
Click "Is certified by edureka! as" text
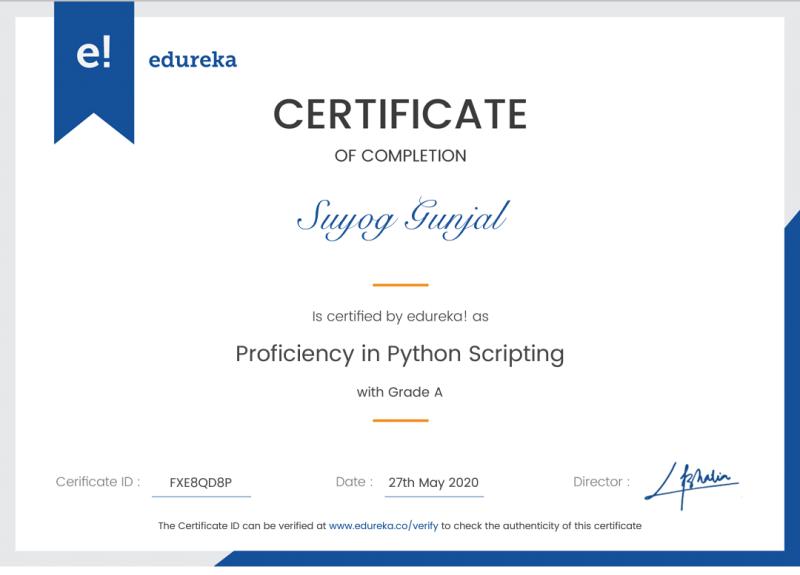click(x=400, y=316)
